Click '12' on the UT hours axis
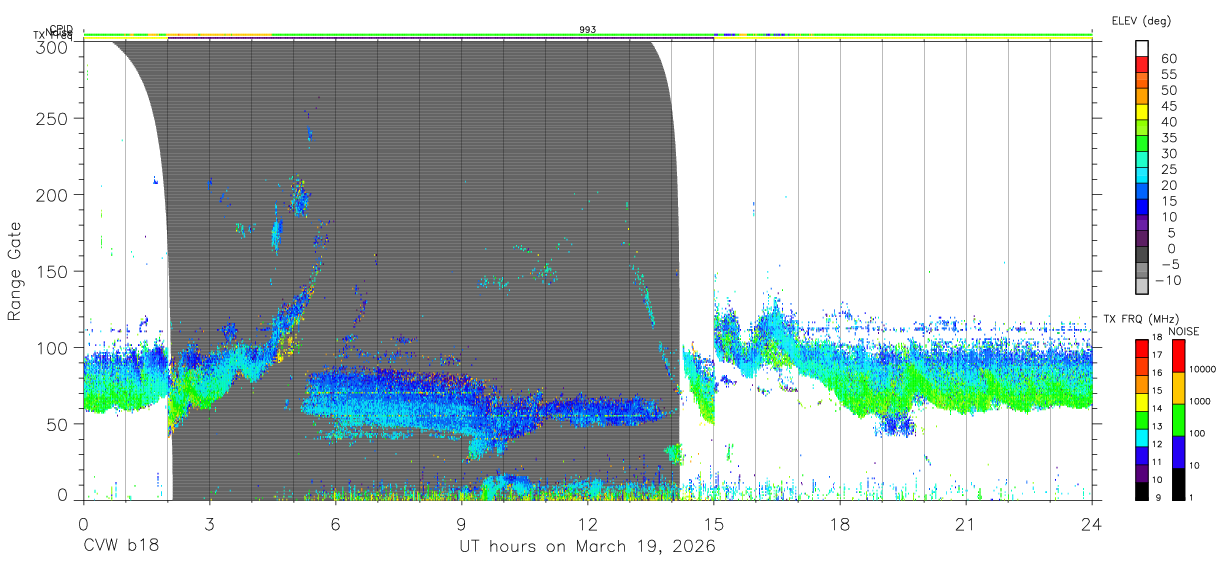The width and height of the screenshot is (1228, 567). click(588, 524)
